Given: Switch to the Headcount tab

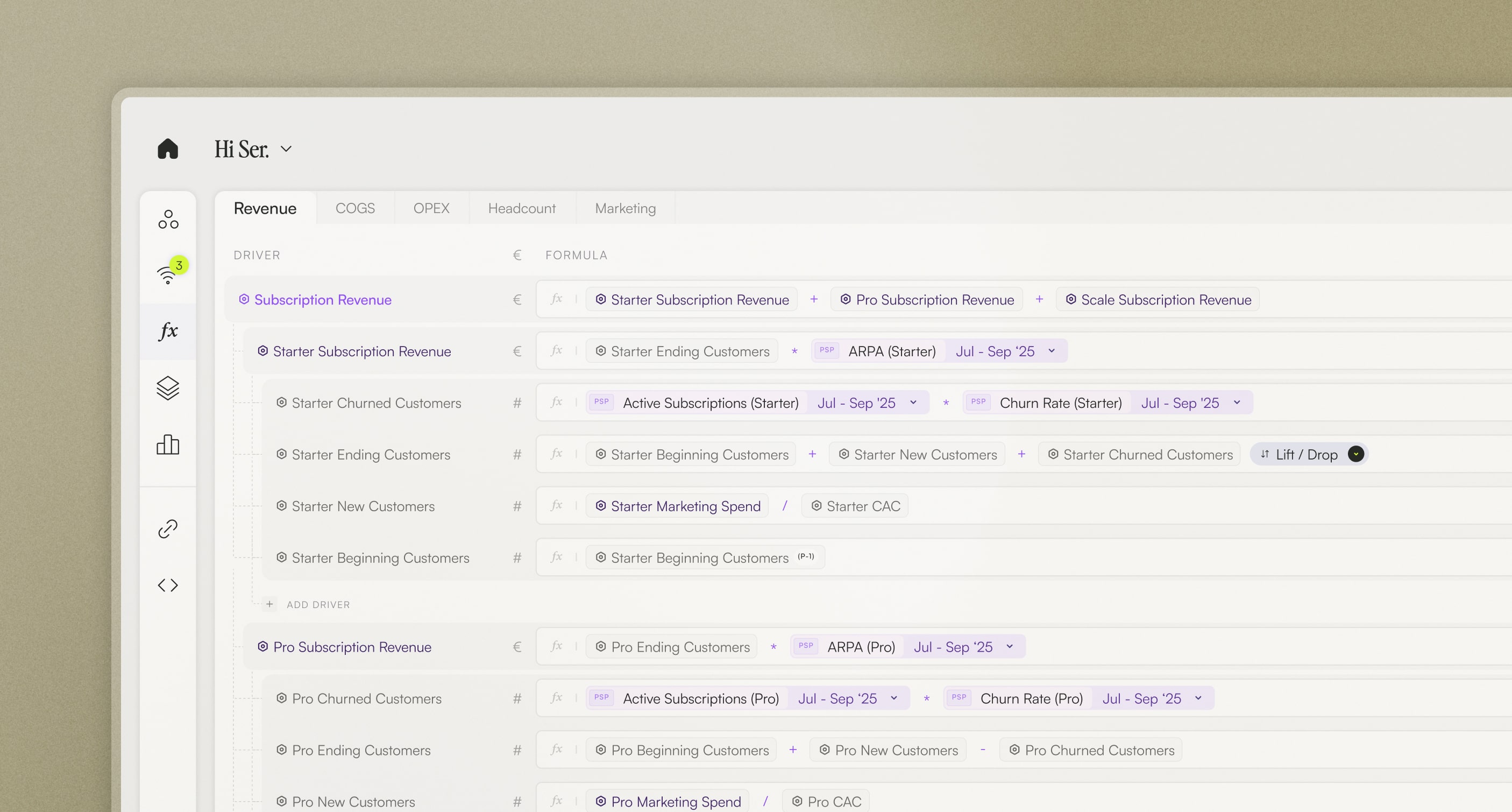Looking at the screenshot, I should point(521,208).
